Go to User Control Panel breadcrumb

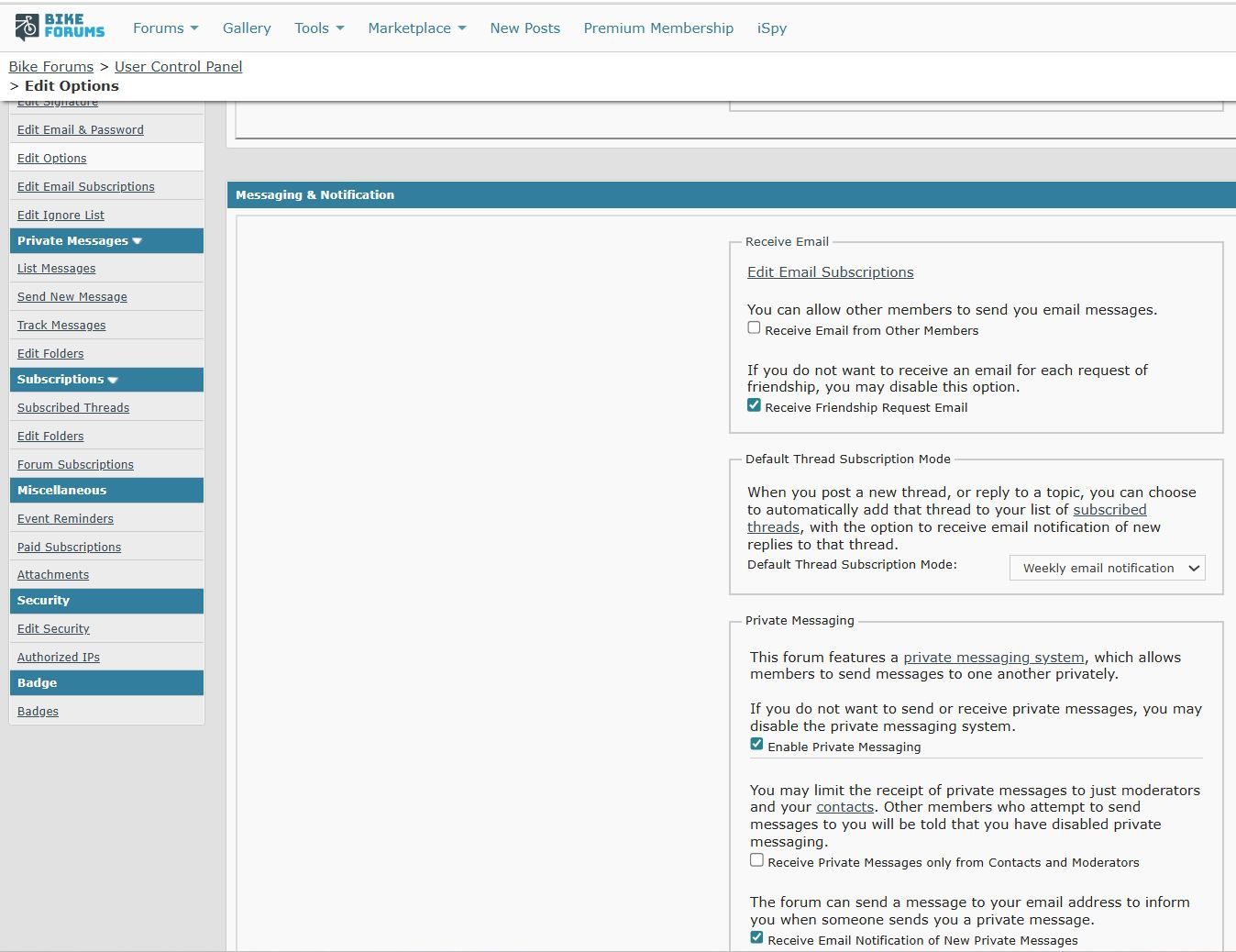178,67
